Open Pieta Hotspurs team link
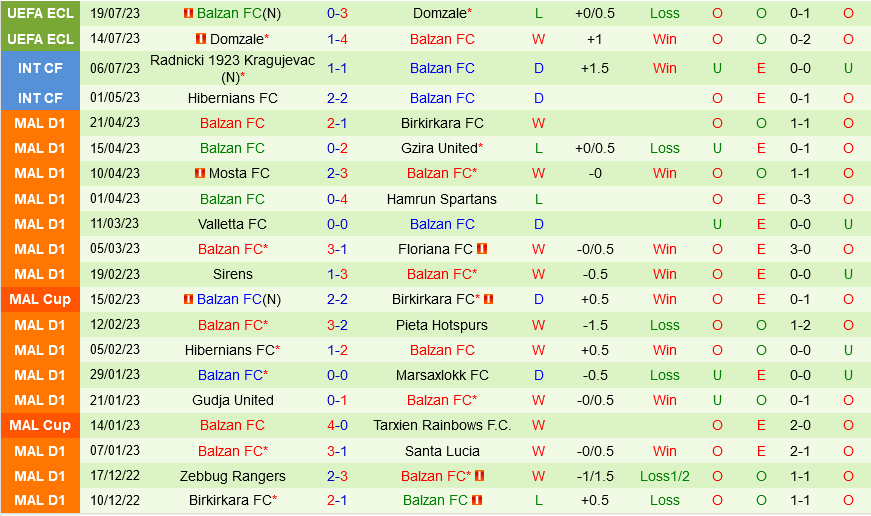Screen dimensions: 871x516 click(x=442, y=325)
